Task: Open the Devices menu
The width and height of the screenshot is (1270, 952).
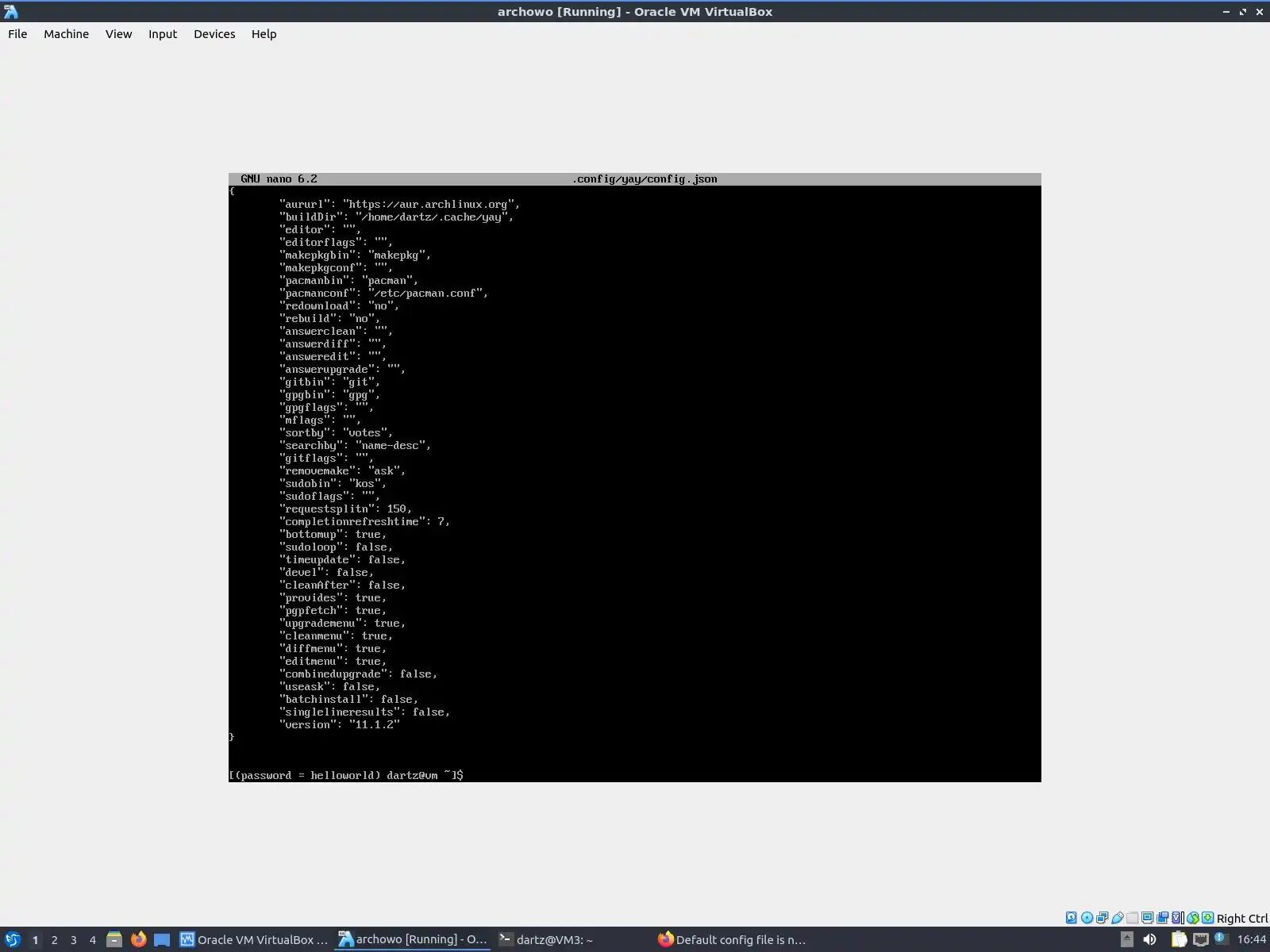Action: tap(214, 34)
